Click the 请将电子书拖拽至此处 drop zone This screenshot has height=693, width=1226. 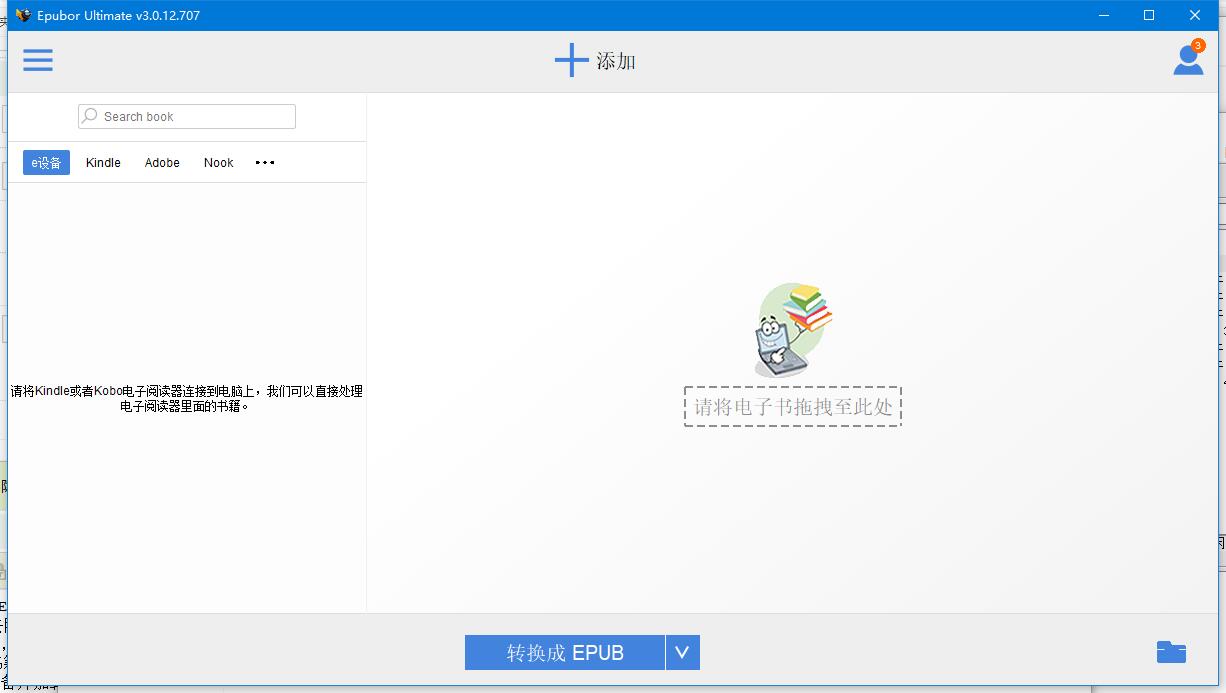[x=793, y=407]
